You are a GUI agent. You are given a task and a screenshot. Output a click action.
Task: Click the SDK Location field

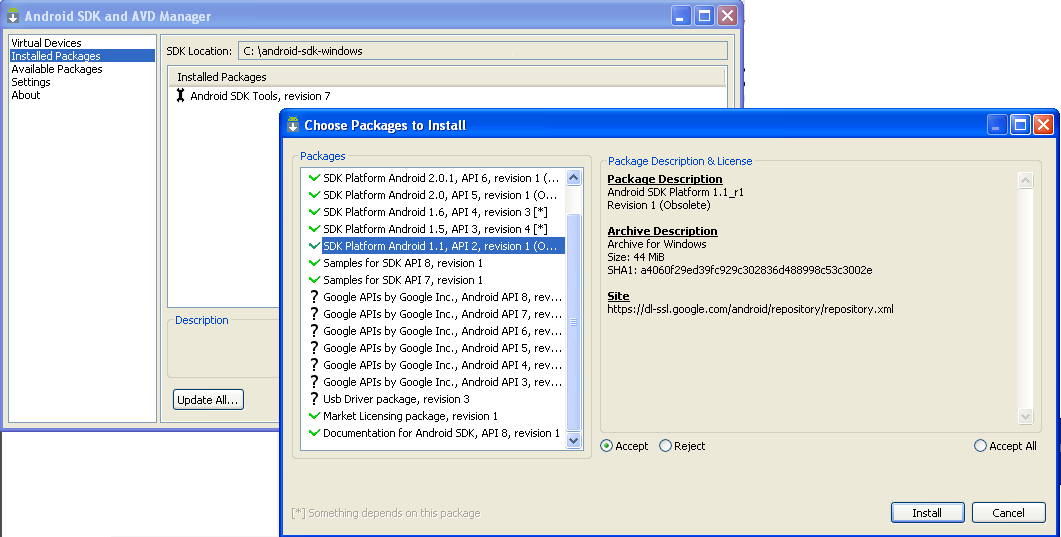[483, 51]
